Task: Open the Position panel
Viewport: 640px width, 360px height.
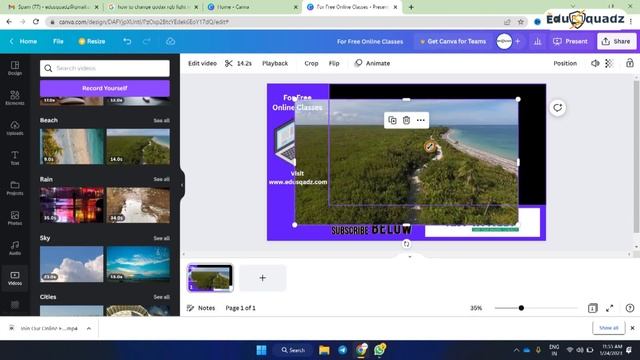Action: pos(565,63)
